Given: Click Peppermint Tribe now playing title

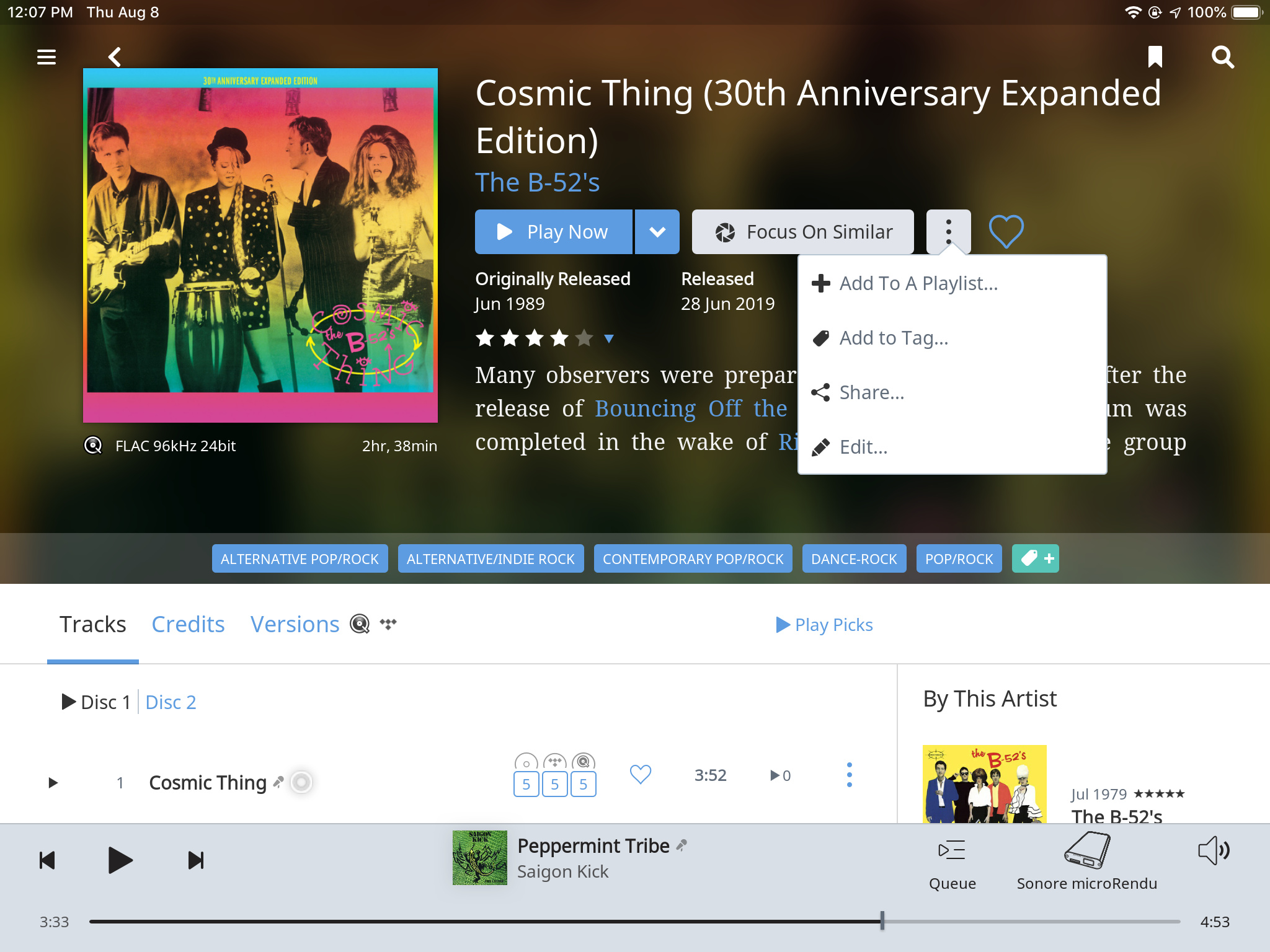Looking at the screenshot, I should [x=593, y=845].
